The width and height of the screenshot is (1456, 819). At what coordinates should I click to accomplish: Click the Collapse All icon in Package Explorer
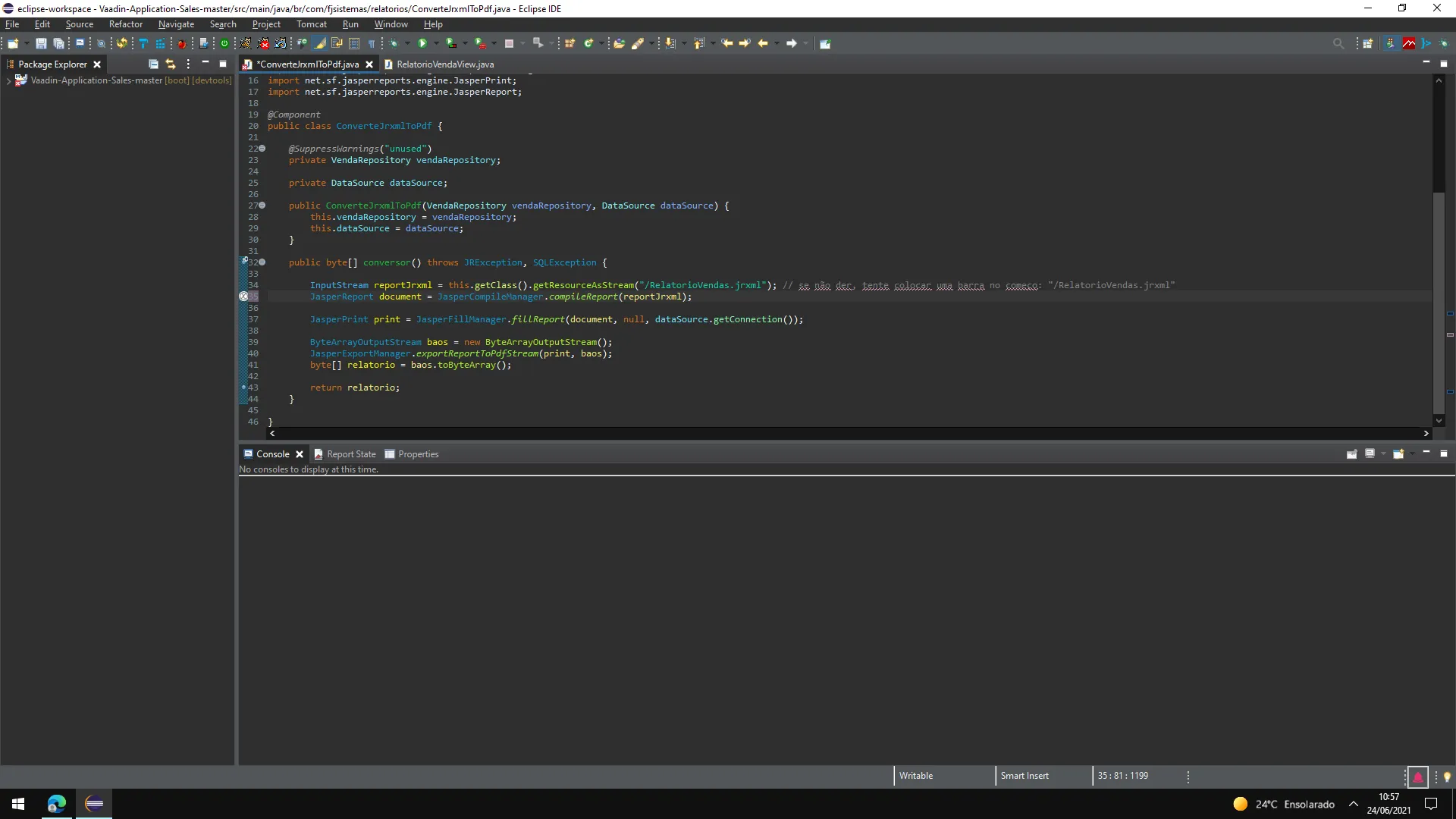[x=153, y=64]
